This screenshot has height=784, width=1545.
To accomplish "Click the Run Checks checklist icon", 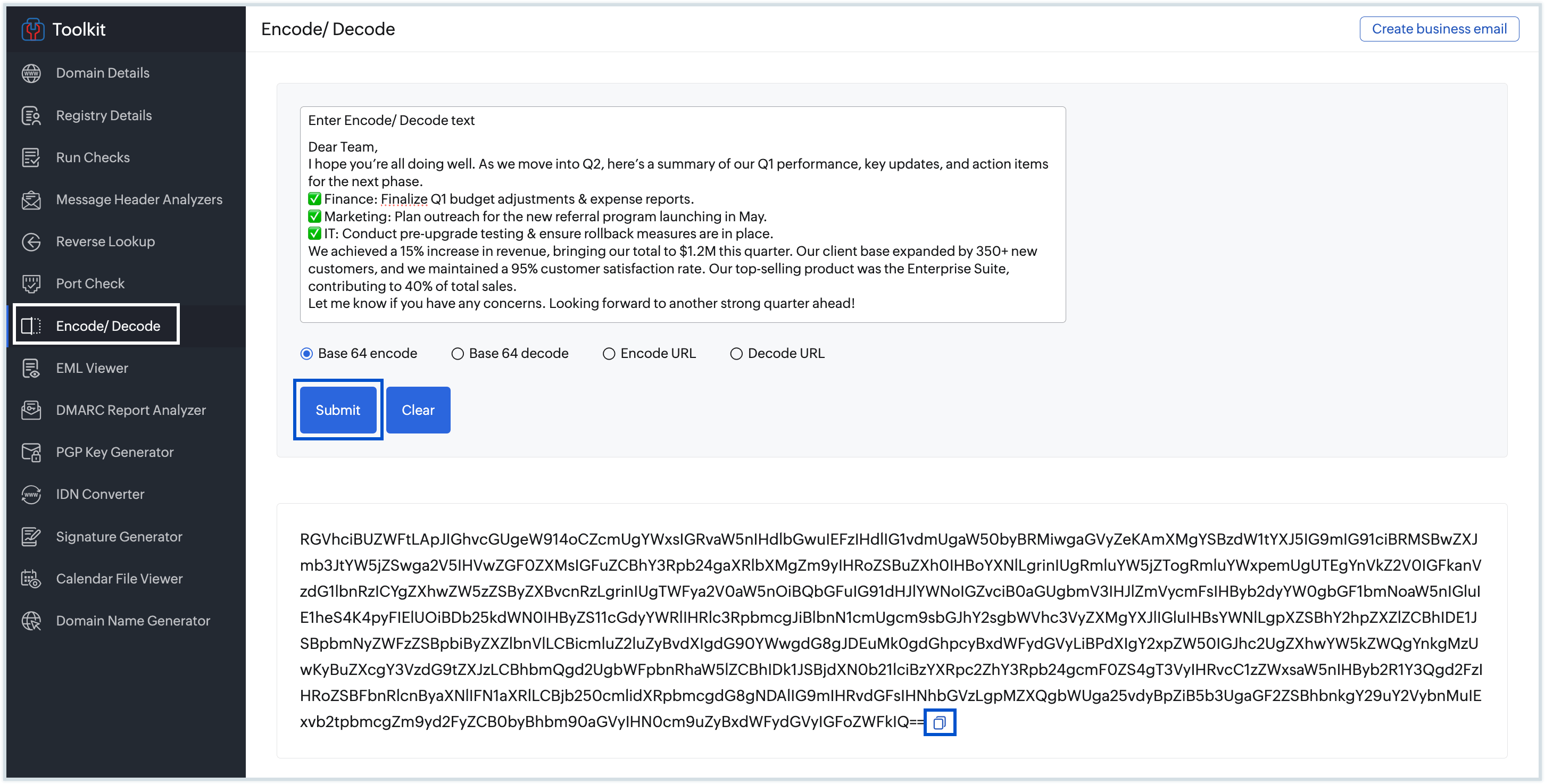I will pyautogui.click(x=31, y=157).
